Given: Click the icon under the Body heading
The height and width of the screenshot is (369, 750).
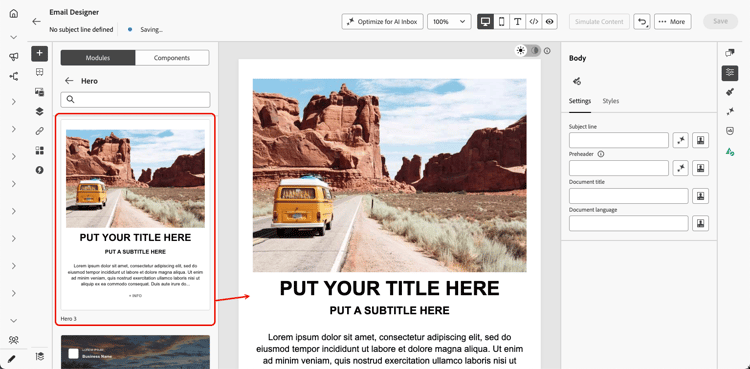Looking at the screenshot, I should tap(577, 81).
